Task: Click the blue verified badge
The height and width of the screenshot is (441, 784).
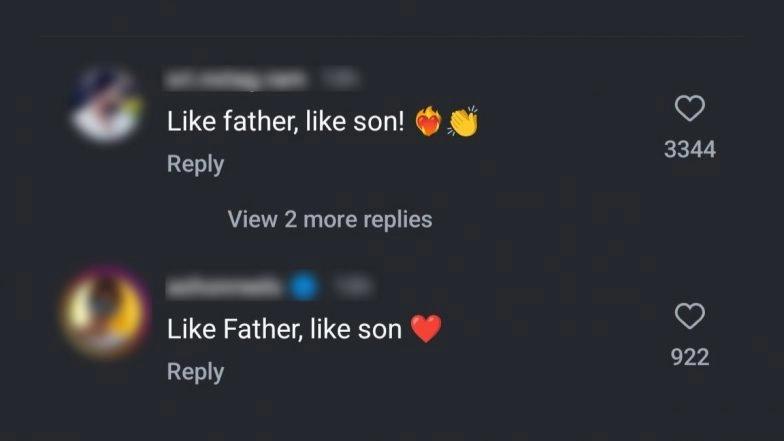Action: [304, 287]
